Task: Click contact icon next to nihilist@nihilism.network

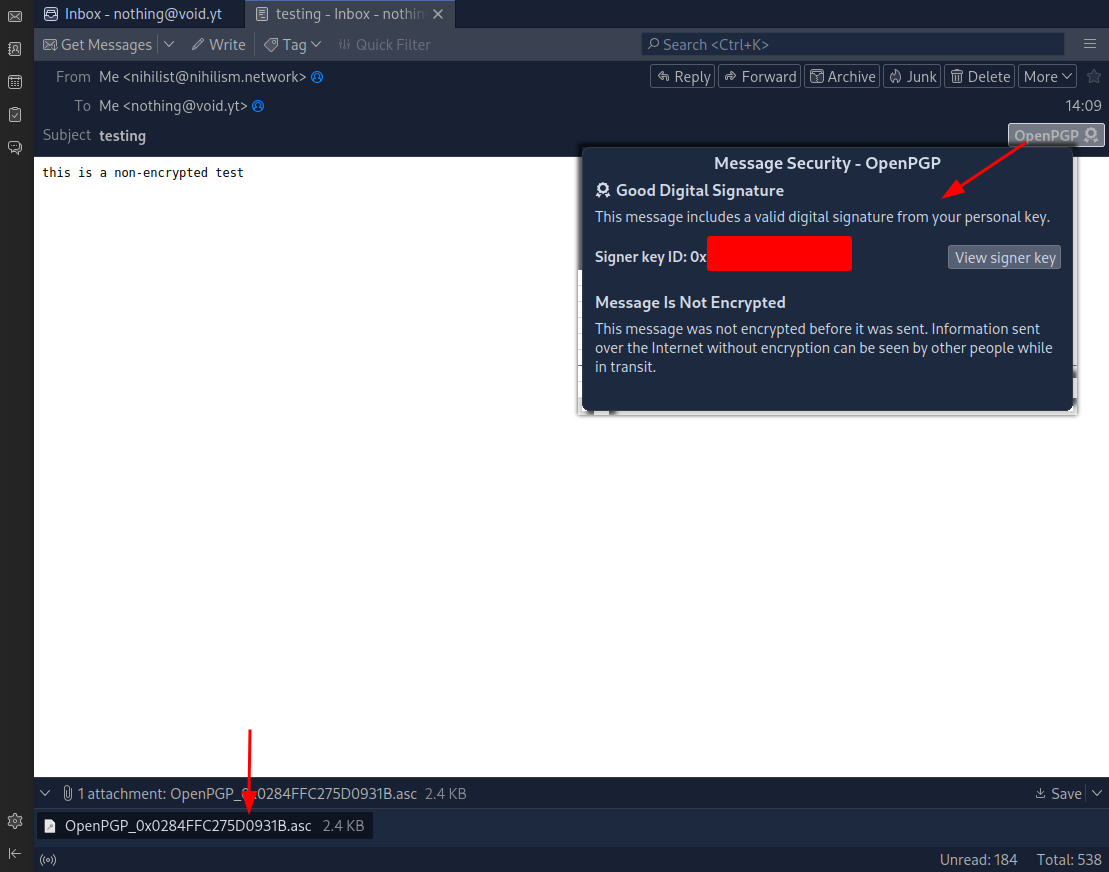Action: tap(318, 77)
